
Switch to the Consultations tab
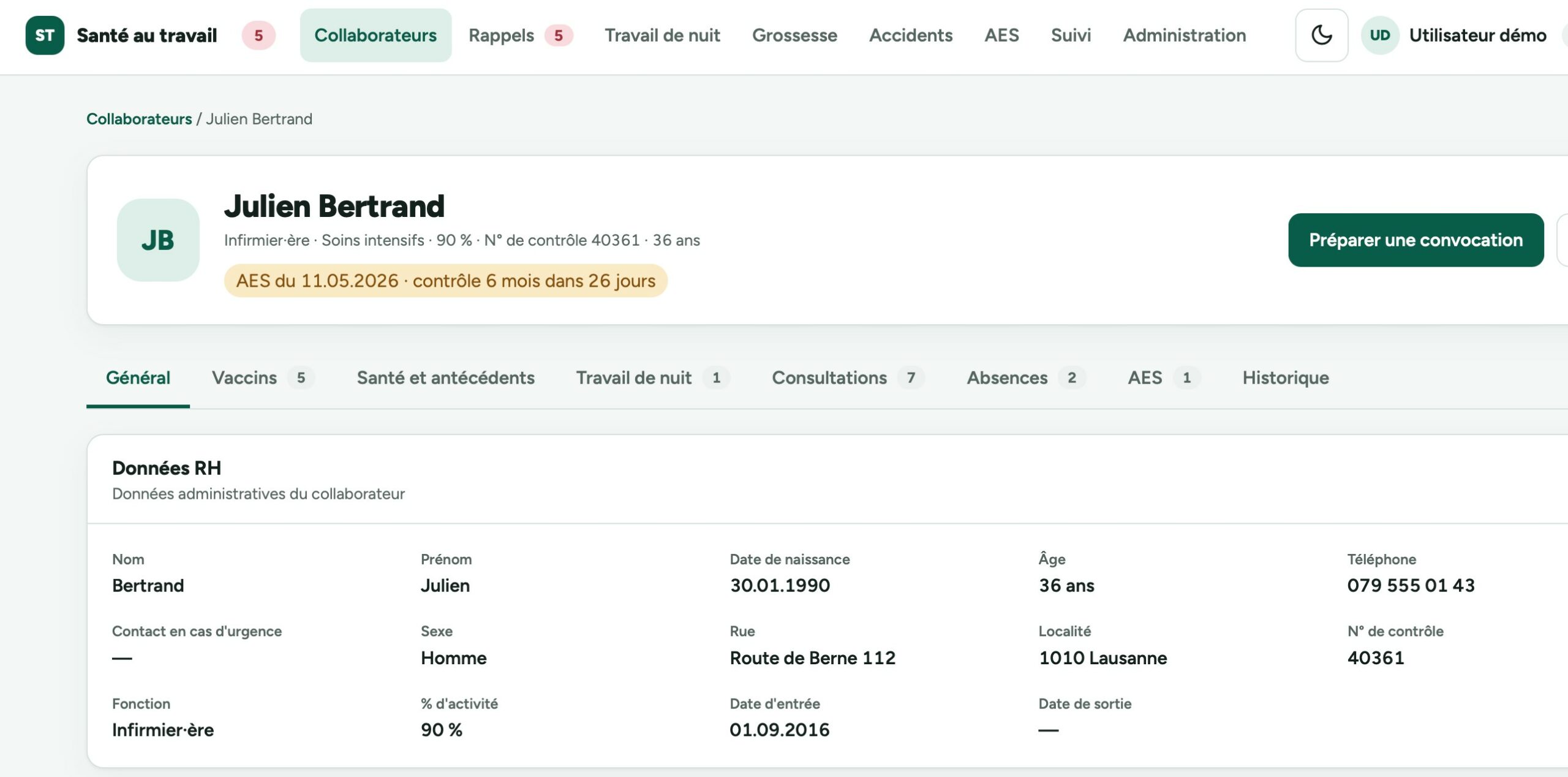848,377
